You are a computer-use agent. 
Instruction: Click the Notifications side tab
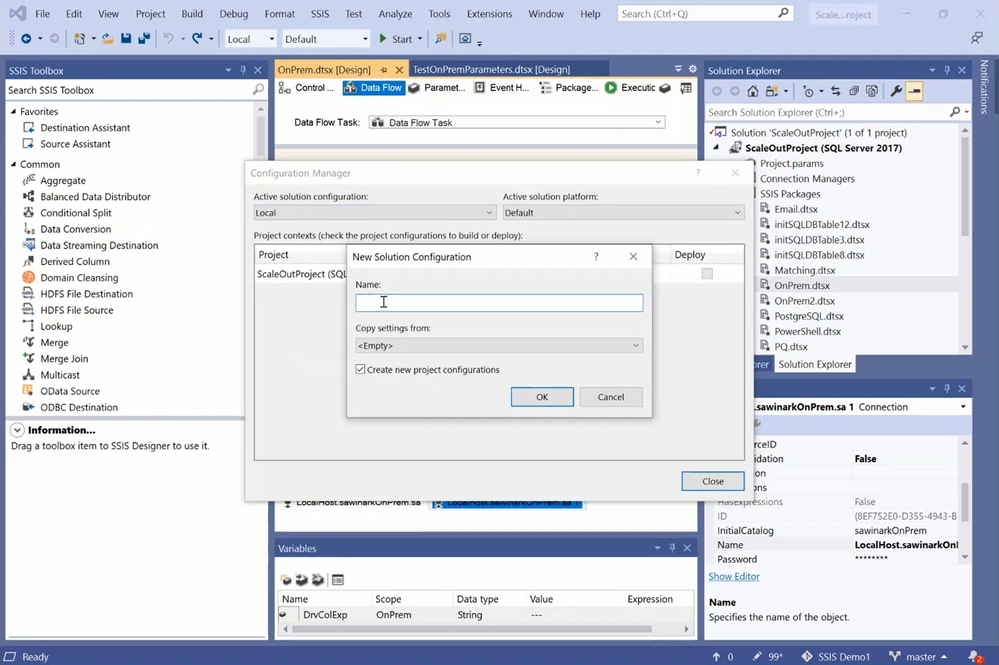click(x=984, y=87)
